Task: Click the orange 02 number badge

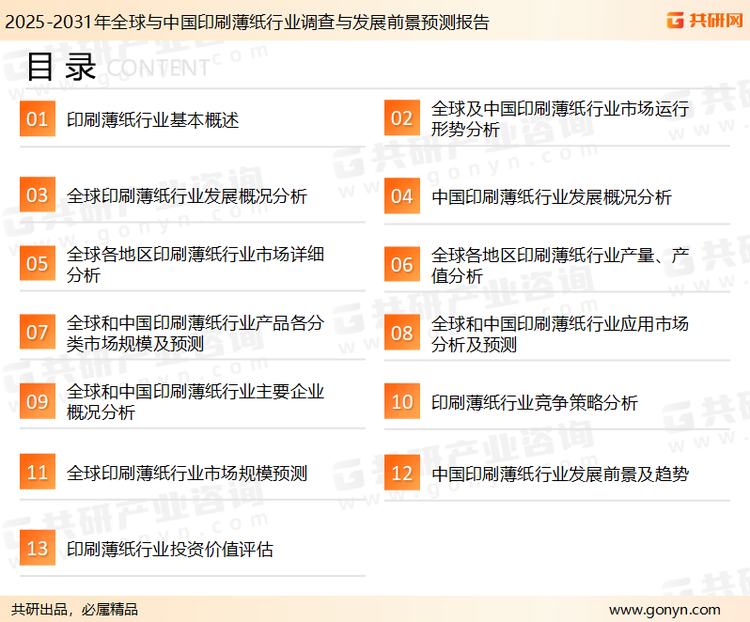Action: (x=401, y=120)
